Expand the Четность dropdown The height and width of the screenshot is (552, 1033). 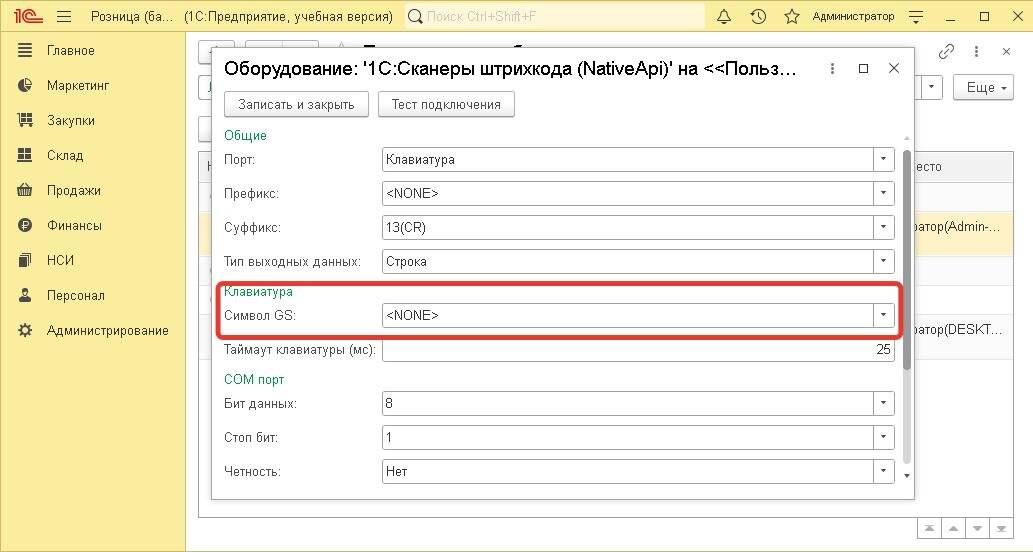[883, 471]
